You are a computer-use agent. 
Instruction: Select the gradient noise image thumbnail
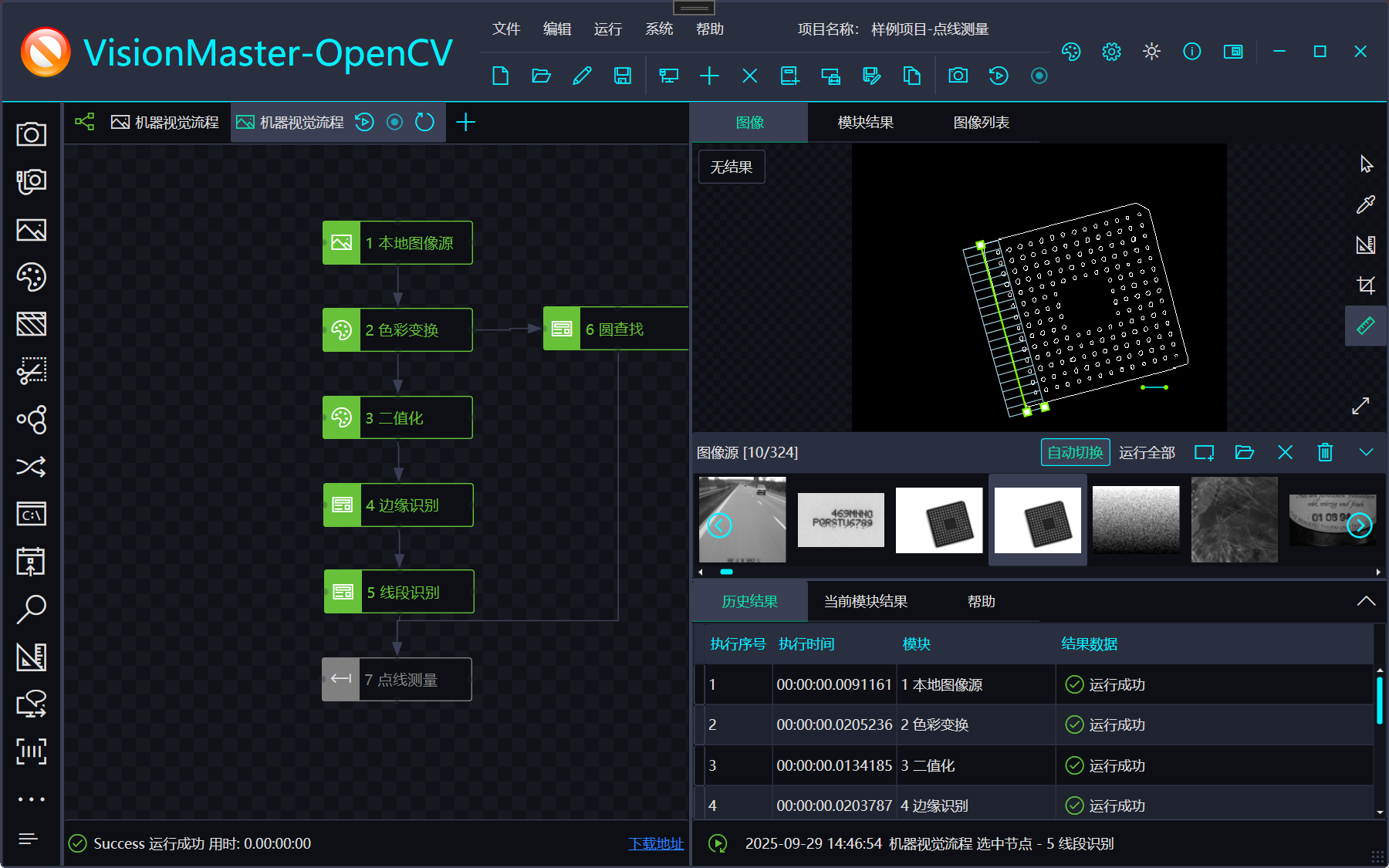(1136, 520)
